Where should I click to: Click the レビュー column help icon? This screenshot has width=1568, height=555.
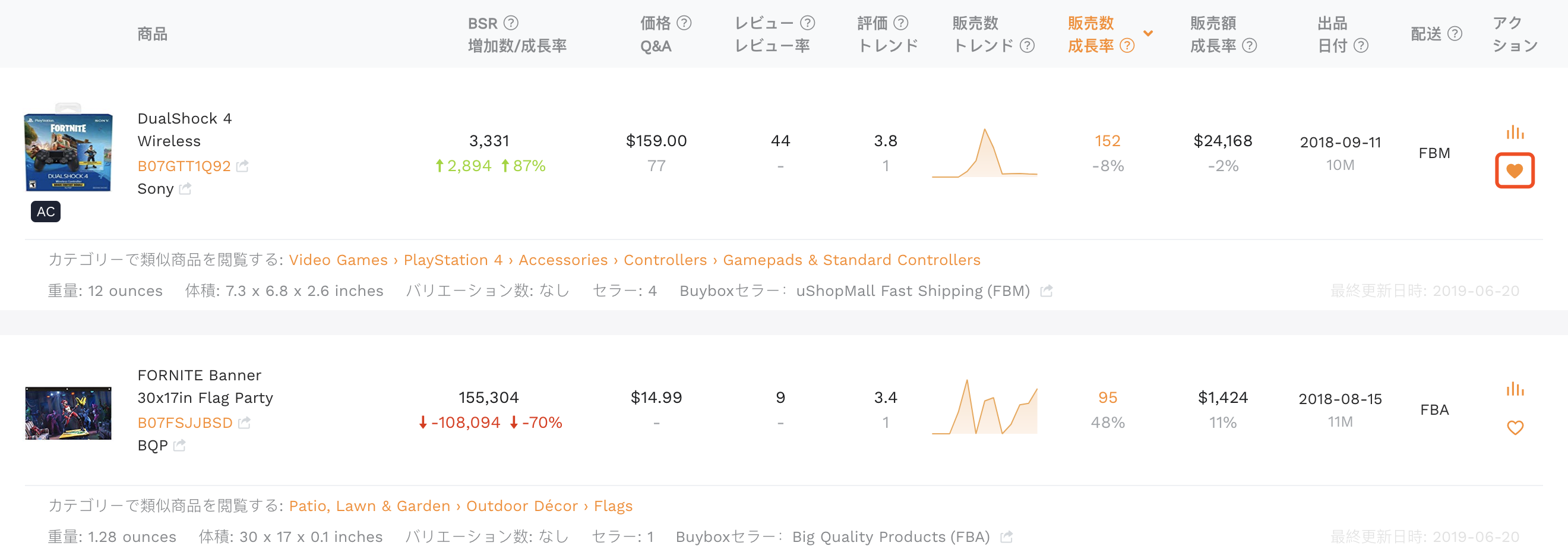pyautogui.click(x=807, y=23)
